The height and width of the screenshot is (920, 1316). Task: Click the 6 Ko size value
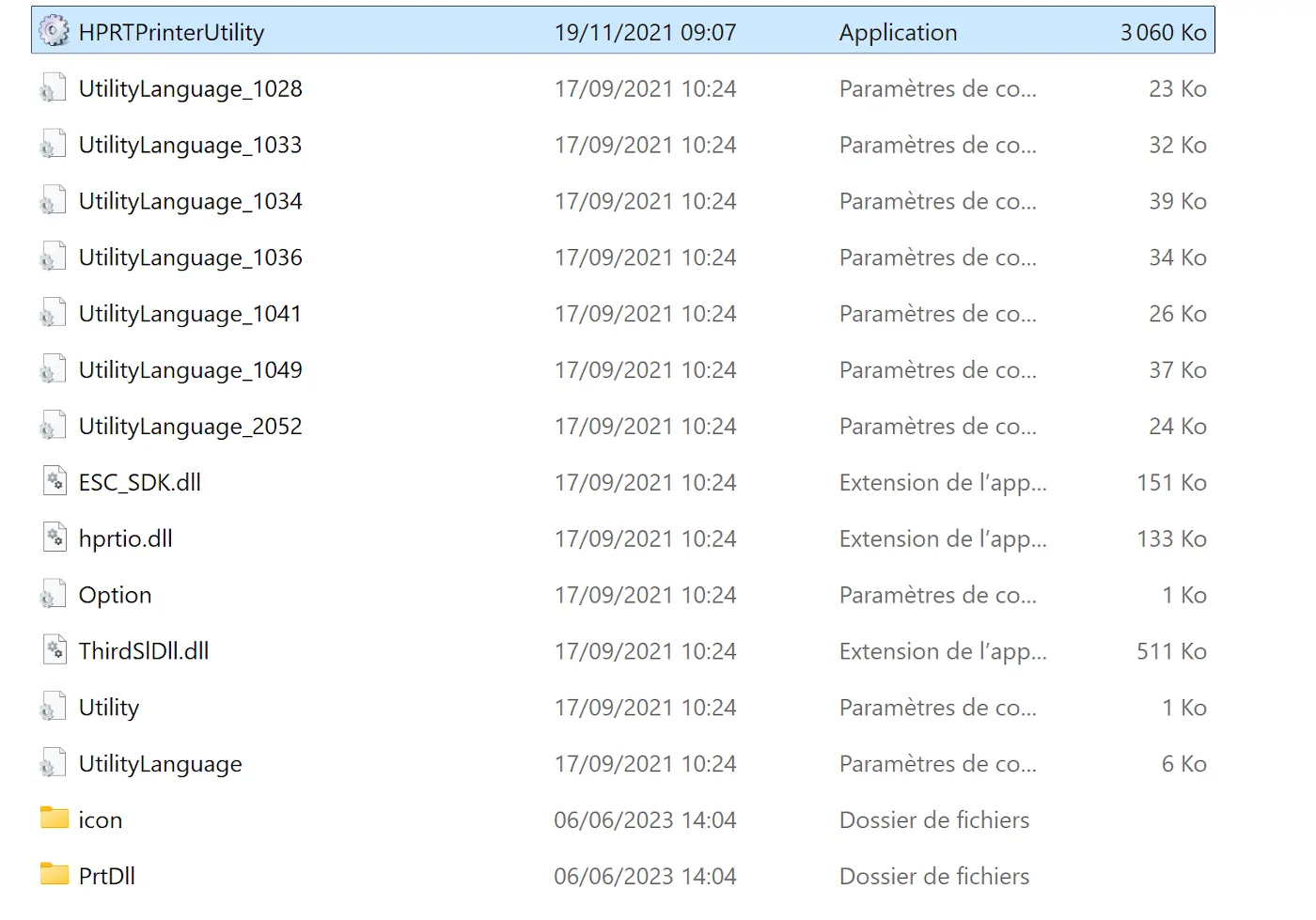pos(1183,765)
